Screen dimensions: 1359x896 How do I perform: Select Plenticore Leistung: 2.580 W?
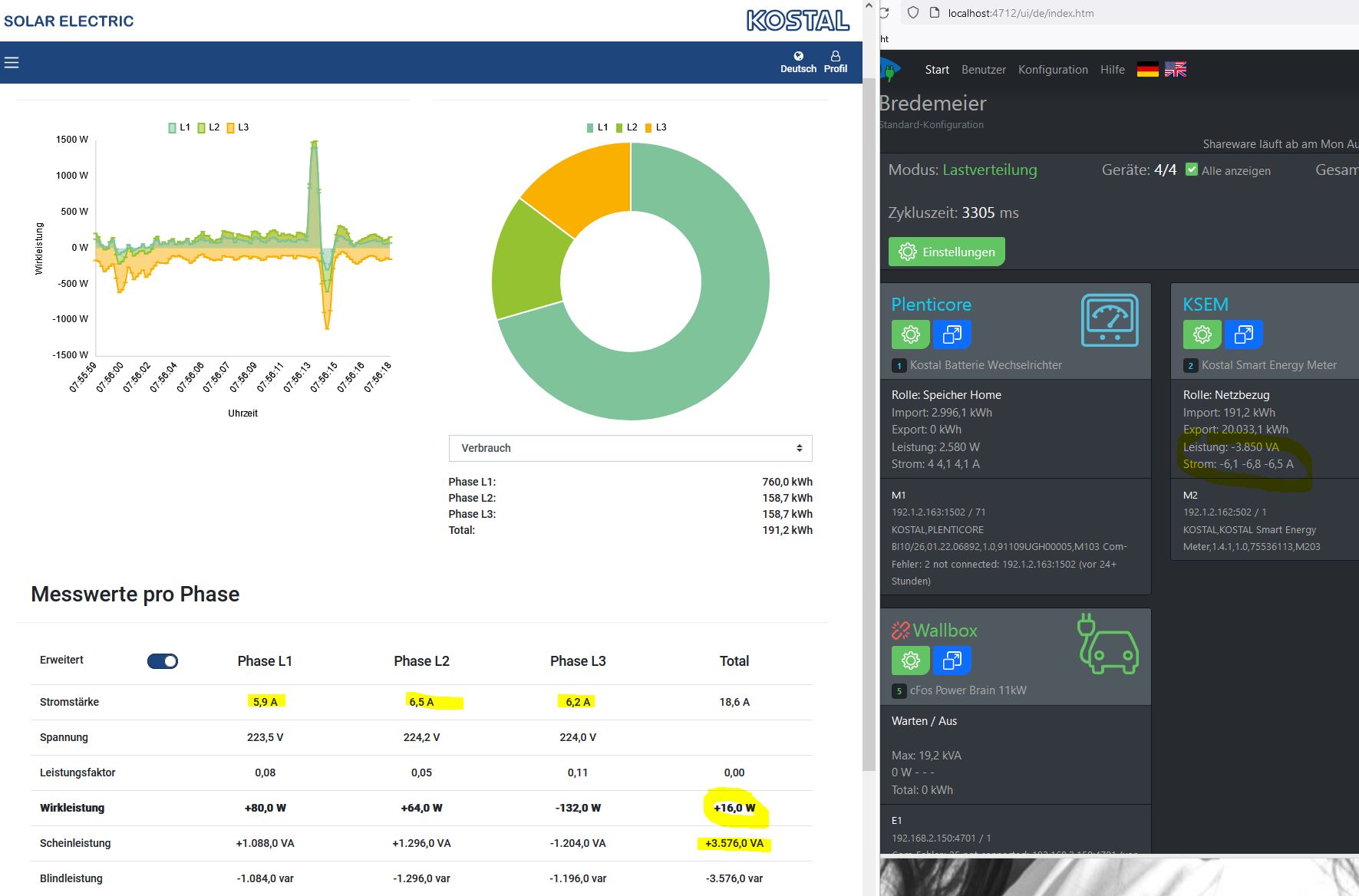(x=935, y=447)
